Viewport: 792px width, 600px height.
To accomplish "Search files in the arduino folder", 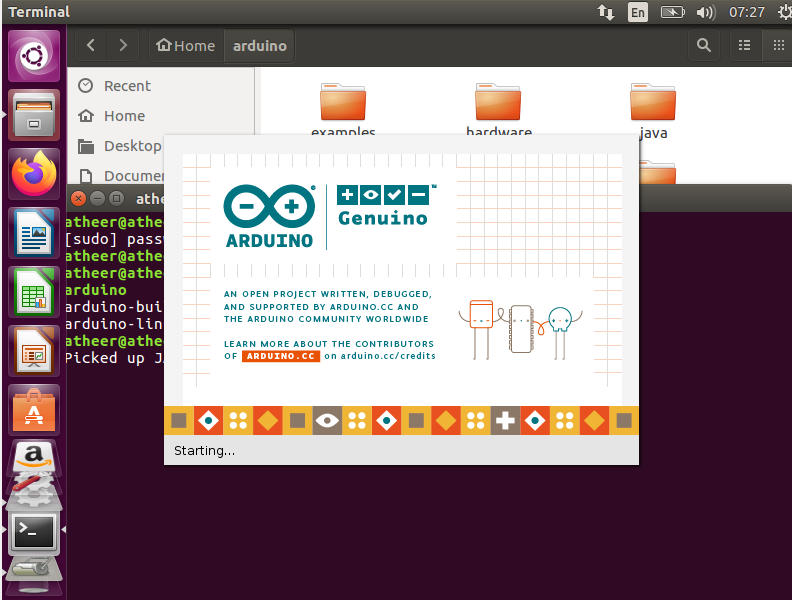I will 704,45.
